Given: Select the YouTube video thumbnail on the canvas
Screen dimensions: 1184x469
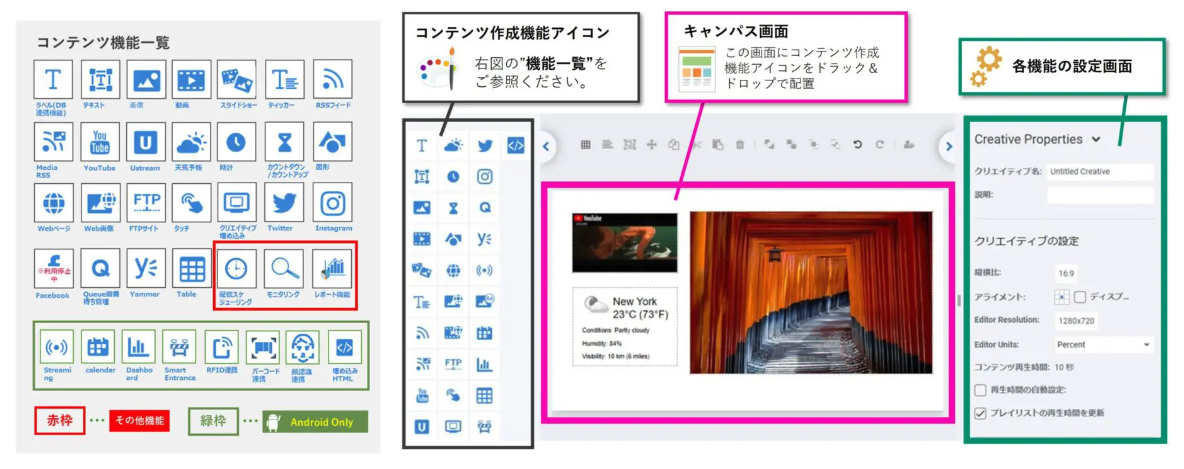Looking at the screenshot, I should (624, 242).
